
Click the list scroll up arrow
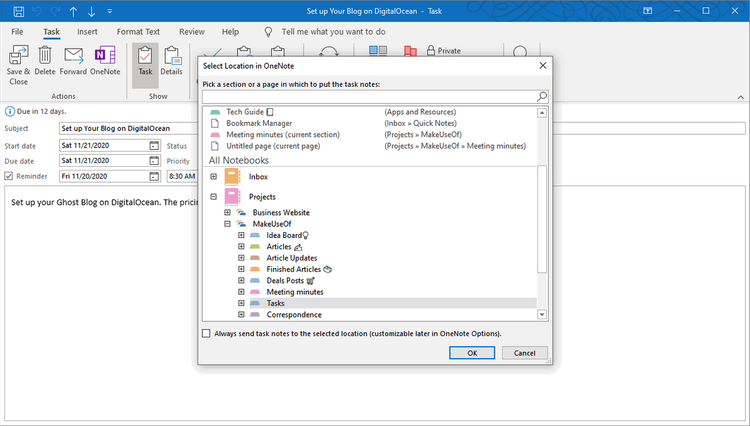tap(542, 113)
